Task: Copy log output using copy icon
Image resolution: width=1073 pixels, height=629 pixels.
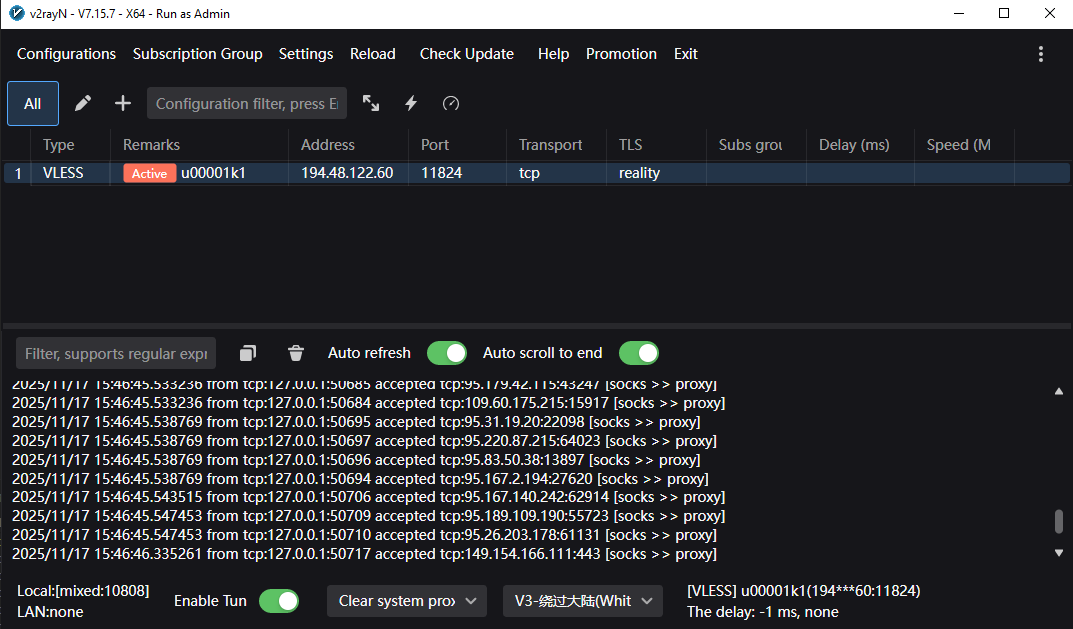Action: (x=248, y=353)
